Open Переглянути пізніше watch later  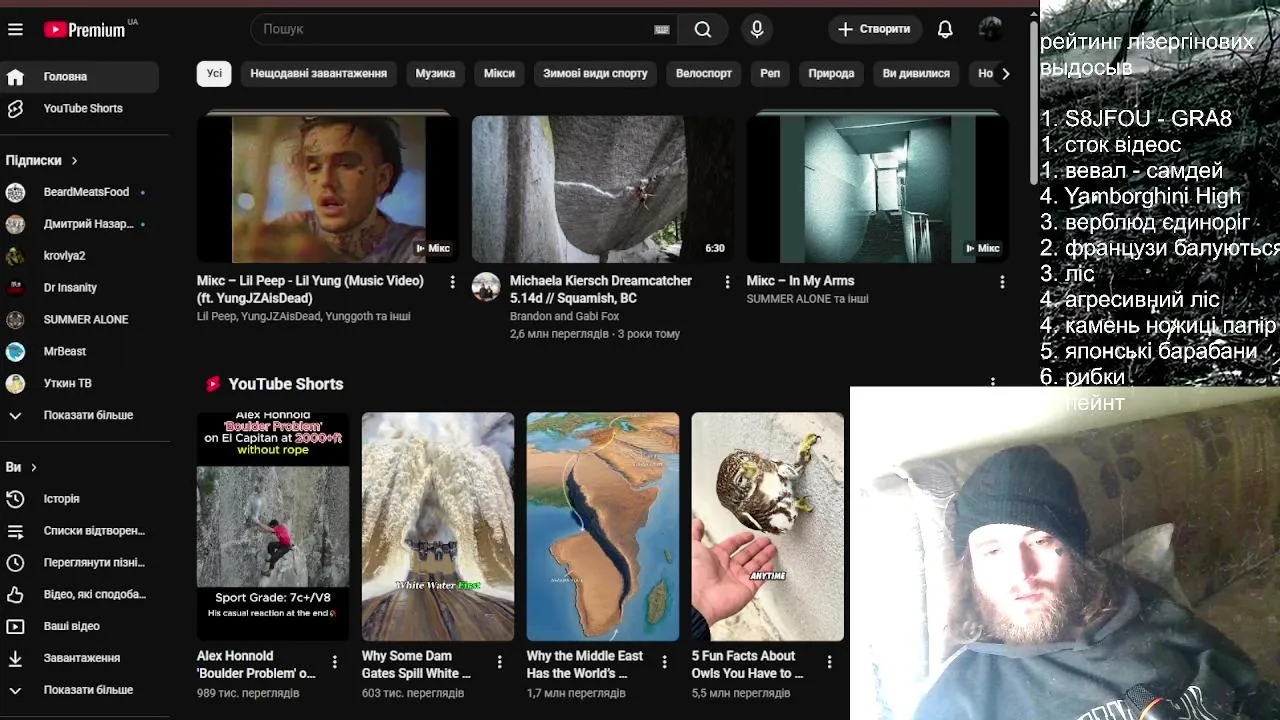80,562
